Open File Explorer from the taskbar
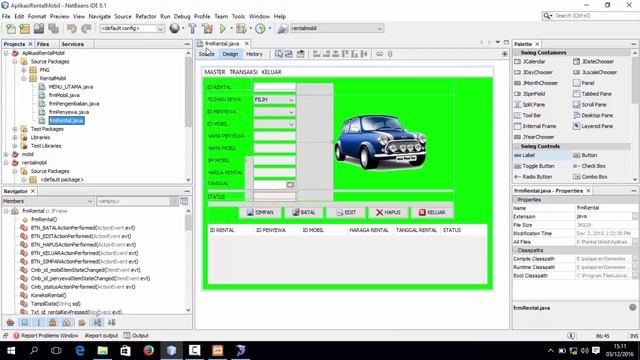 pos(102,350)
